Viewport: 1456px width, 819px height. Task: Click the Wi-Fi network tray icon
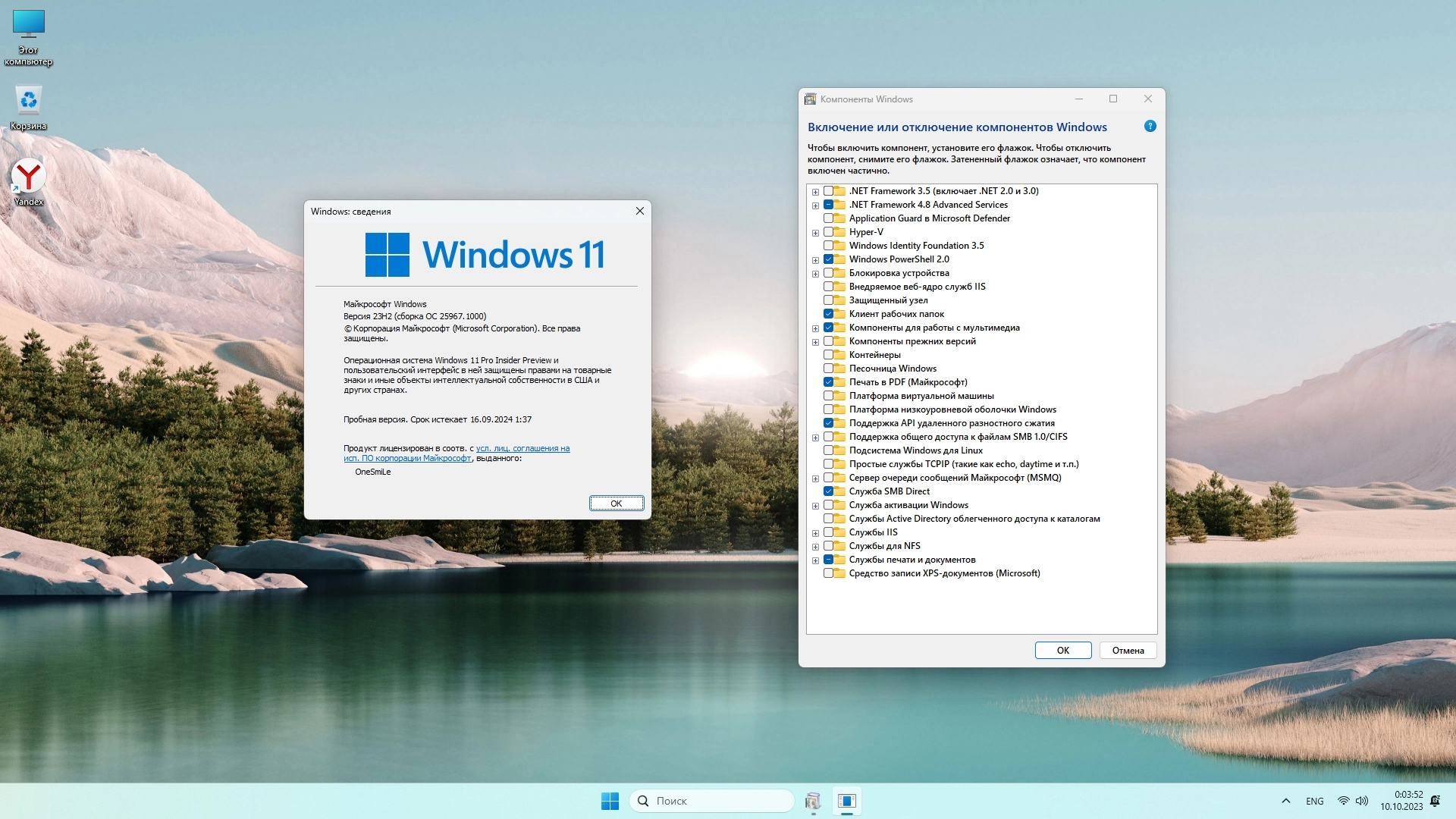[1343, 801]
